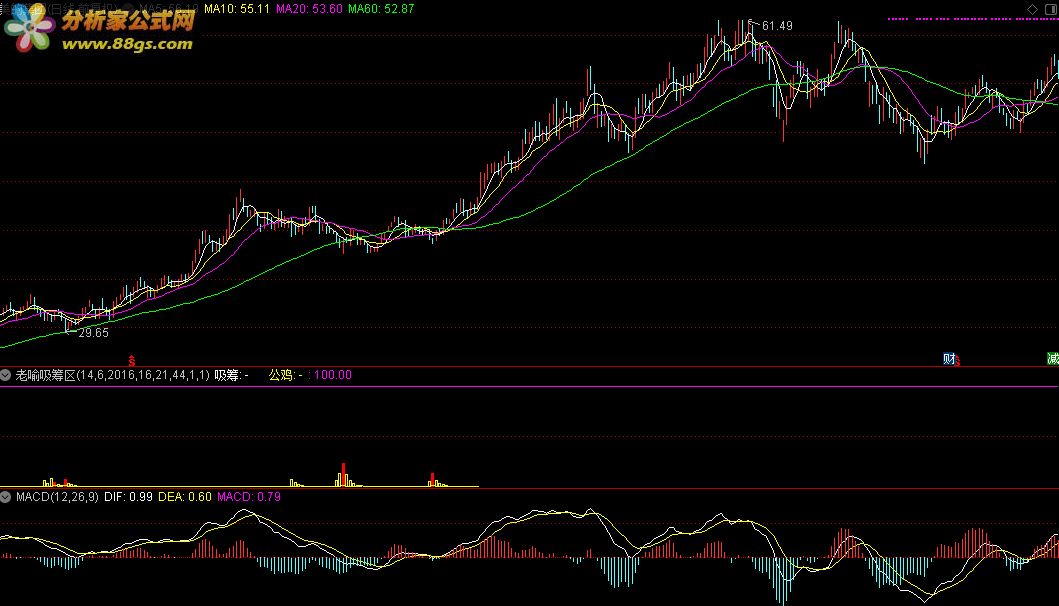This screenshot has height=606, width=1059.
Task: Toggle the side panel icon at top right
Action: pos(1051,9)
